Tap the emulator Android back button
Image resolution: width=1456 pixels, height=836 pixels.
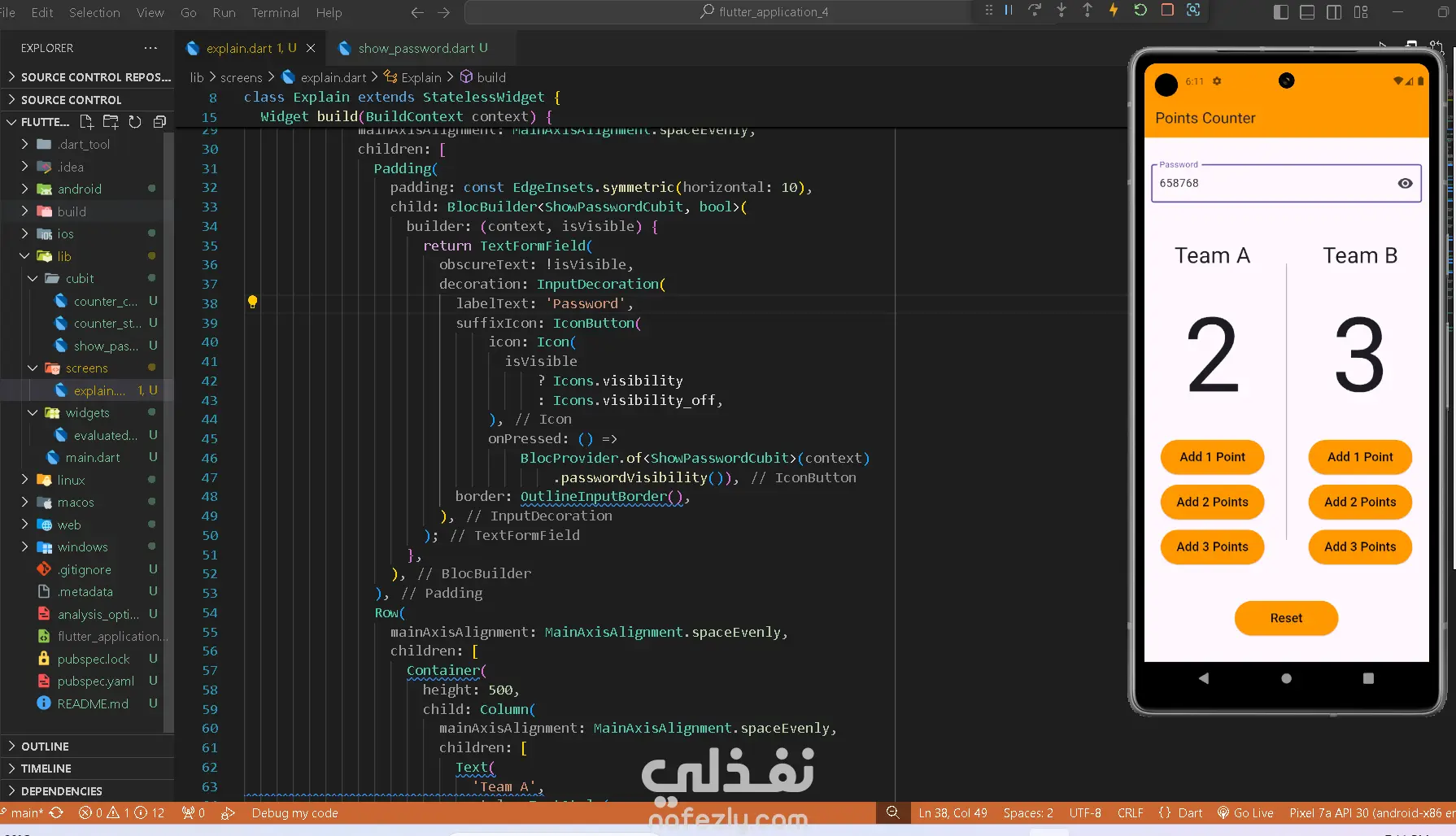pos(1204,677)
